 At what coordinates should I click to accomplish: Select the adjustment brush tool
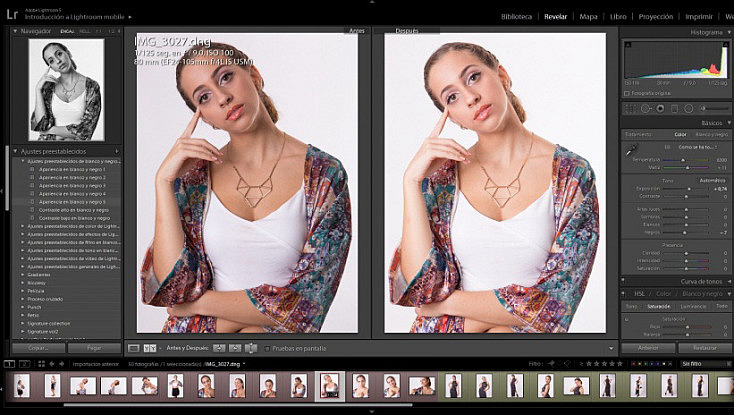coord(714,108)
